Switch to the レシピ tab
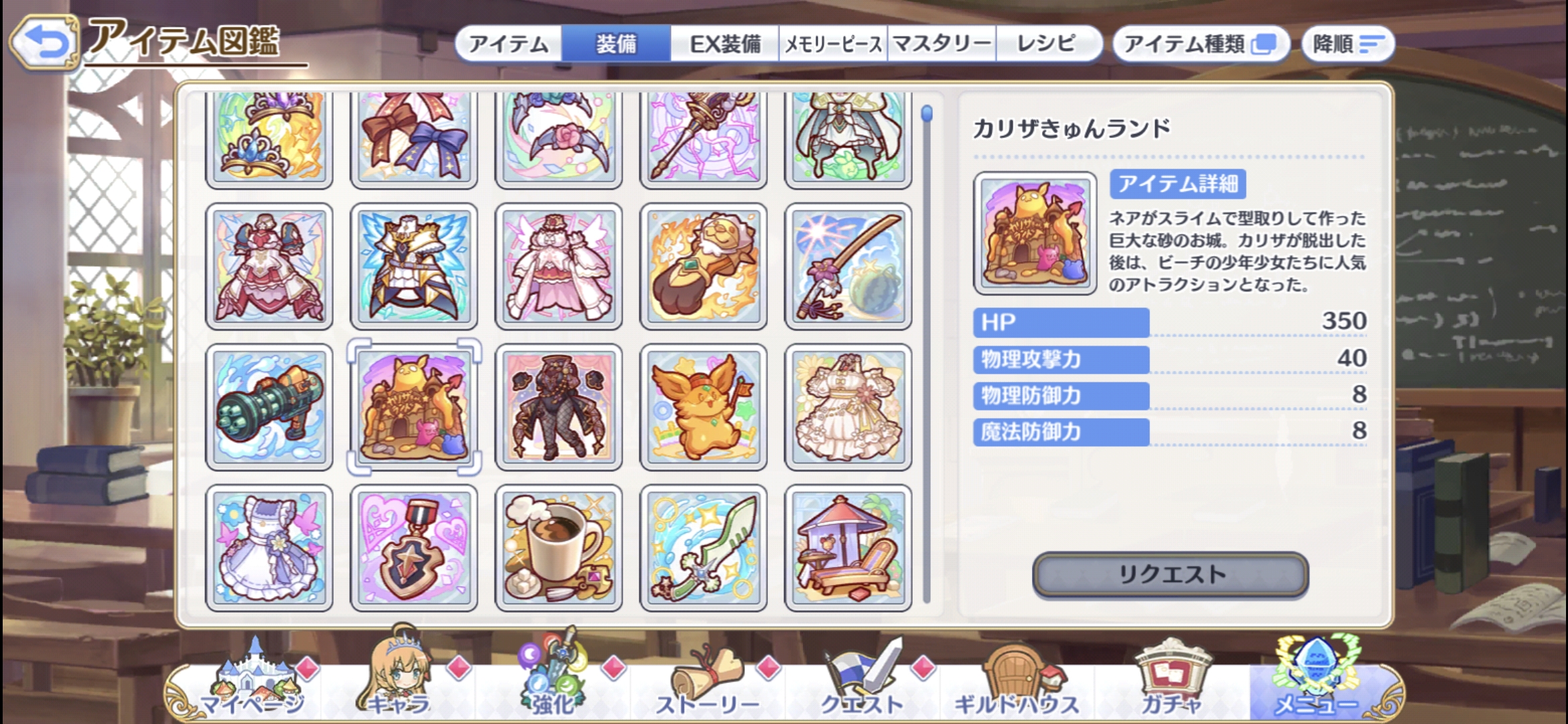This screenshot has width=1568, height=724. 1049,44
